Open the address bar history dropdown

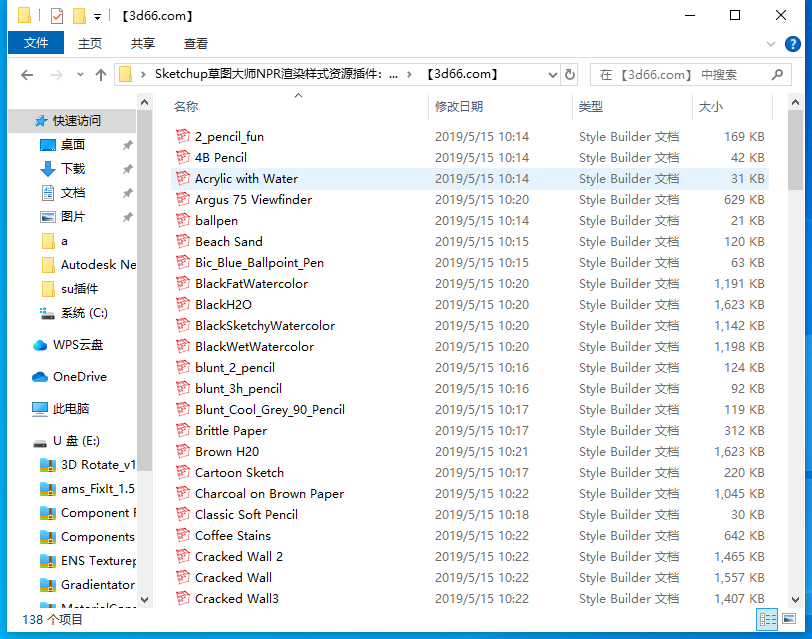pos(553,75)
